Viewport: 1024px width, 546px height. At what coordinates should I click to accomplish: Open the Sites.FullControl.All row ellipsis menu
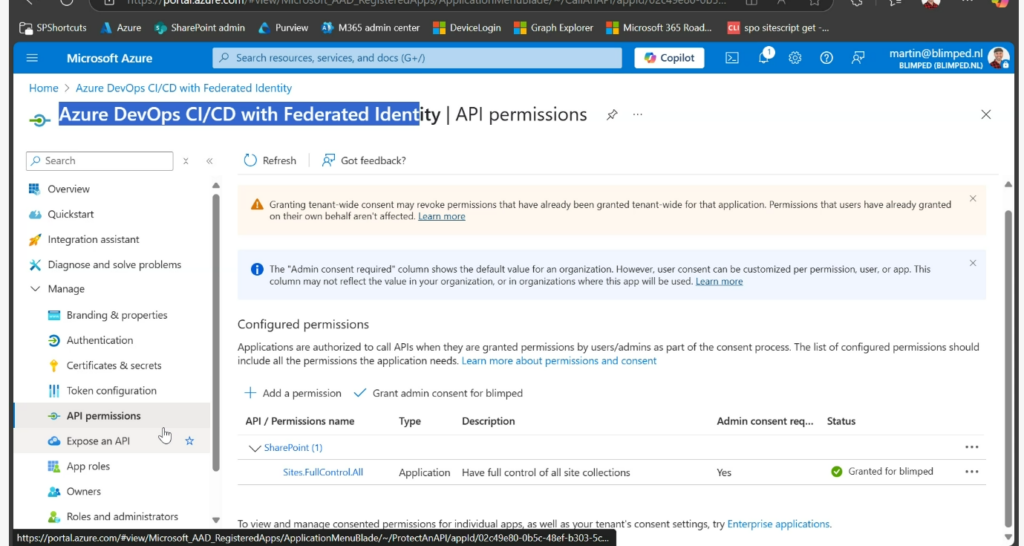pyautogui.click(x=972, y=472)
